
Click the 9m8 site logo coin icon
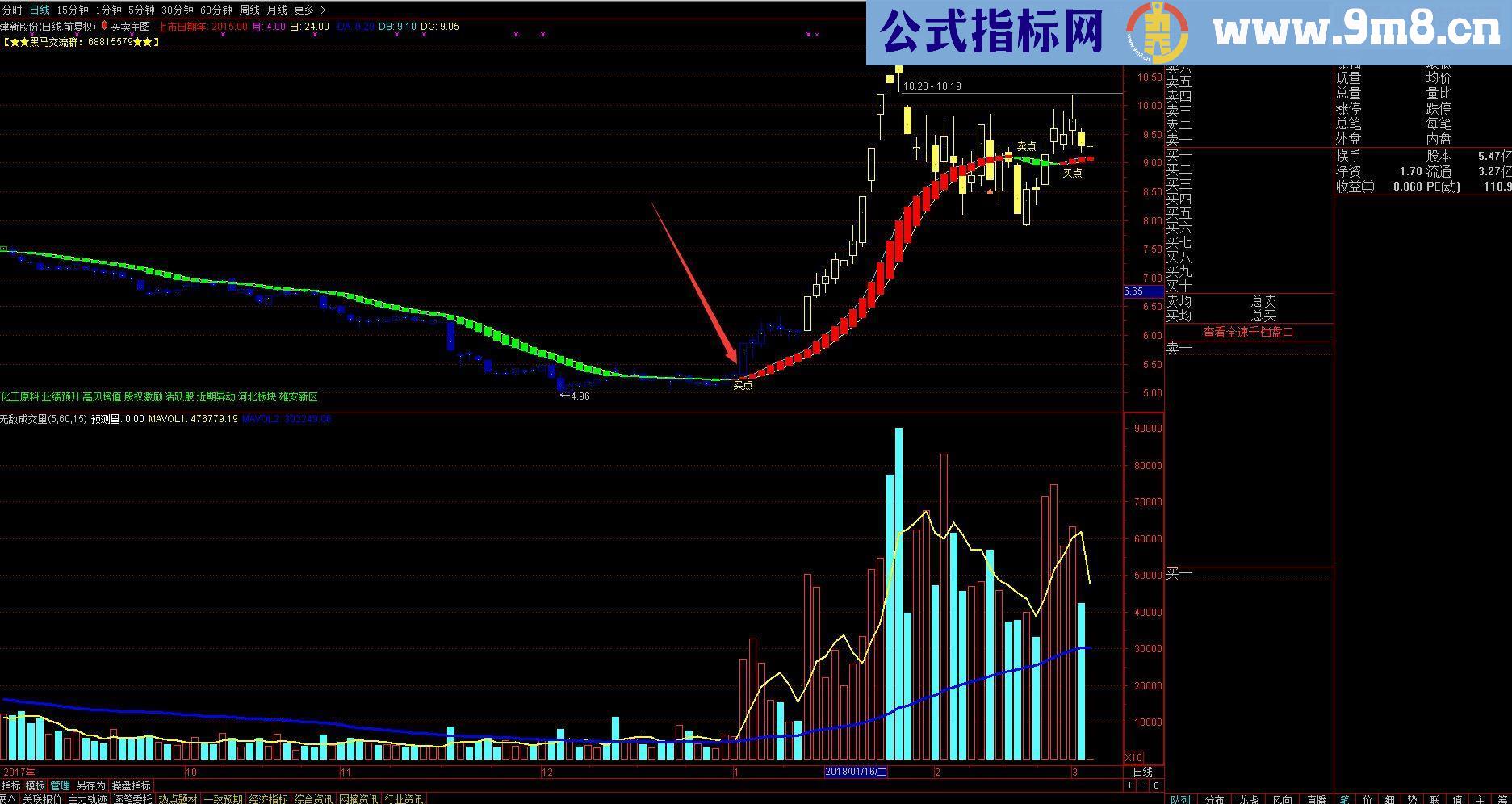coord(1158,34)
